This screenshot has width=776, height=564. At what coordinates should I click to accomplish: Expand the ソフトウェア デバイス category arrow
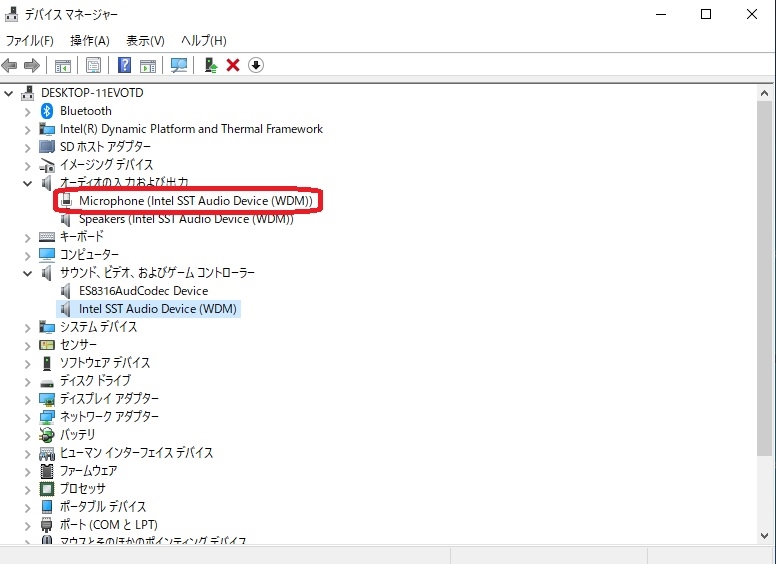(x=27, y=364)
